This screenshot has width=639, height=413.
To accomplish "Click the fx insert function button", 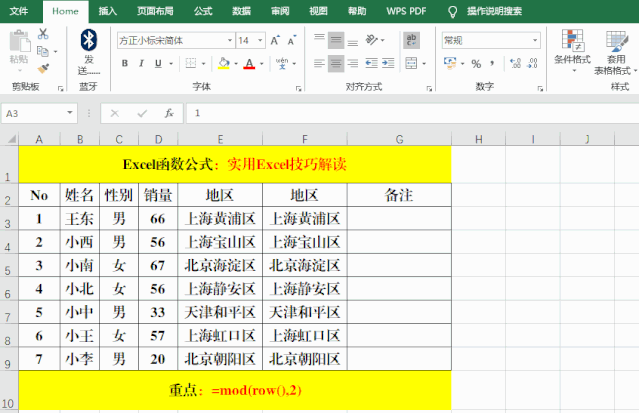I will [x=169, y=113].
